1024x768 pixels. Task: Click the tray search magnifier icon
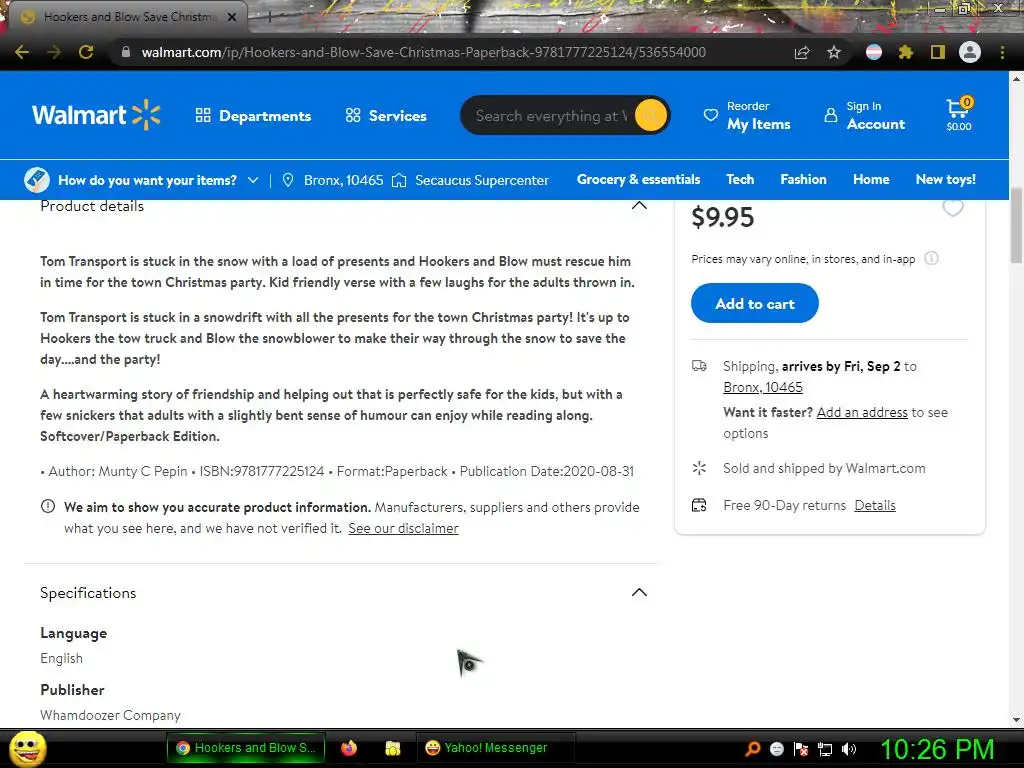pyautogui.click(x=753, y=749)
